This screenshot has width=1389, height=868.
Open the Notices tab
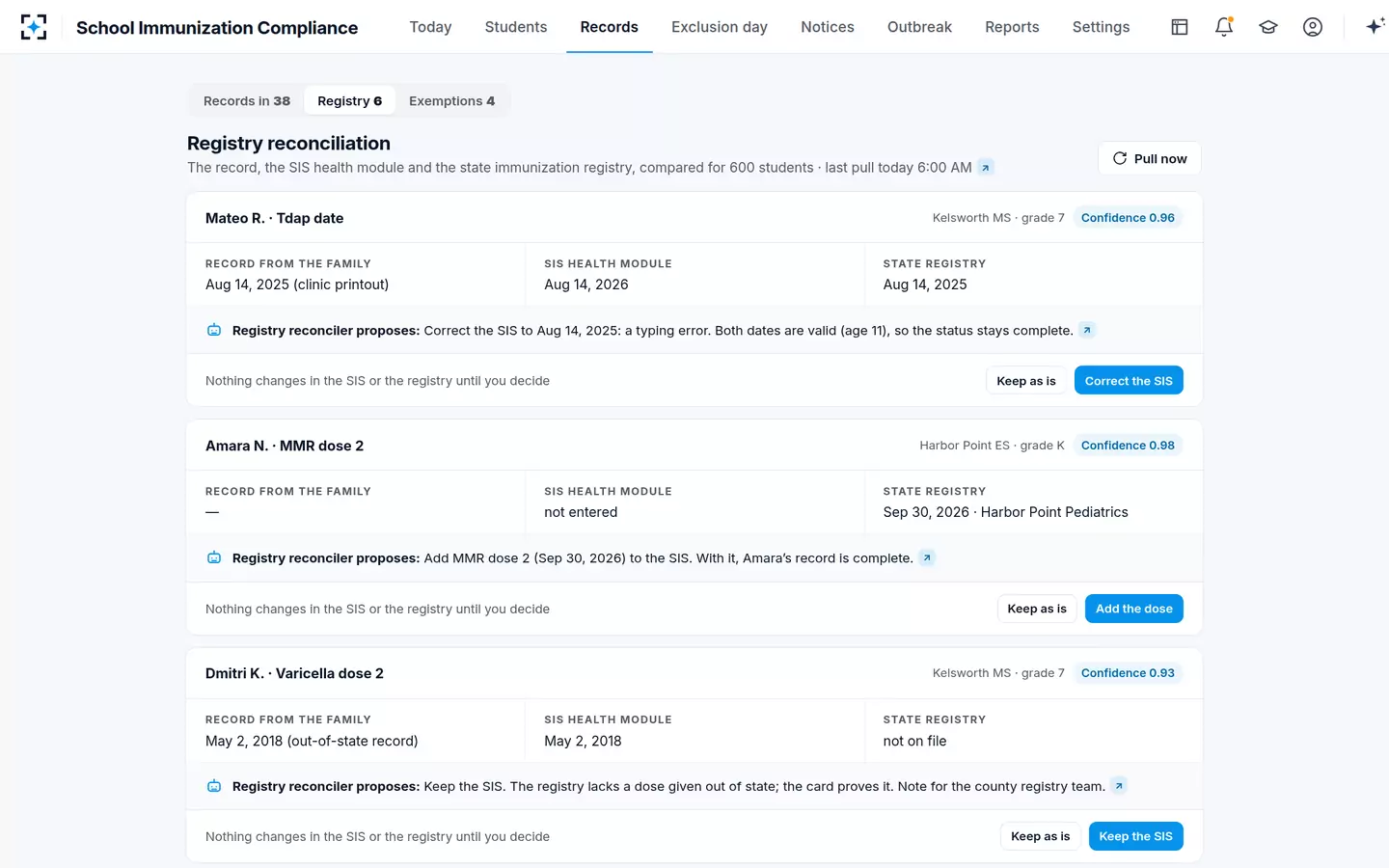click(x=828, y=27)
